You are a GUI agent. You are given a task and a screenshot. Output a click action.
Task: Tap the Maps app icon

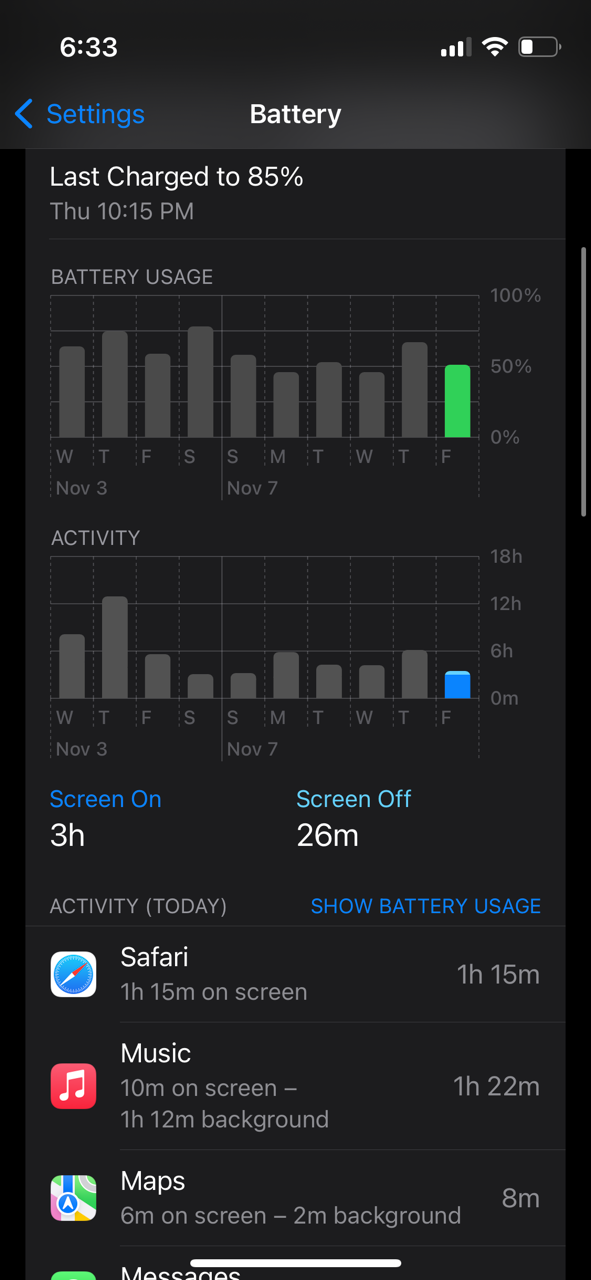coord(74,1198)
